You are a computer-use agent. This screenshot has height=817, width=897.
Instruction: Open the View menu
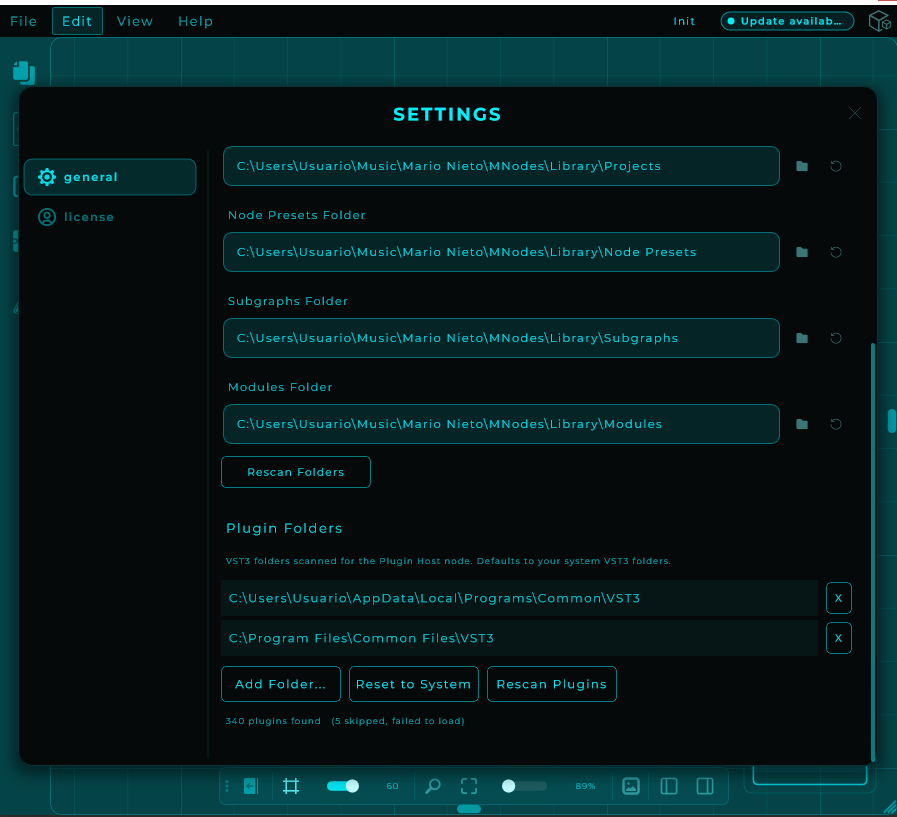click(135, 21)
